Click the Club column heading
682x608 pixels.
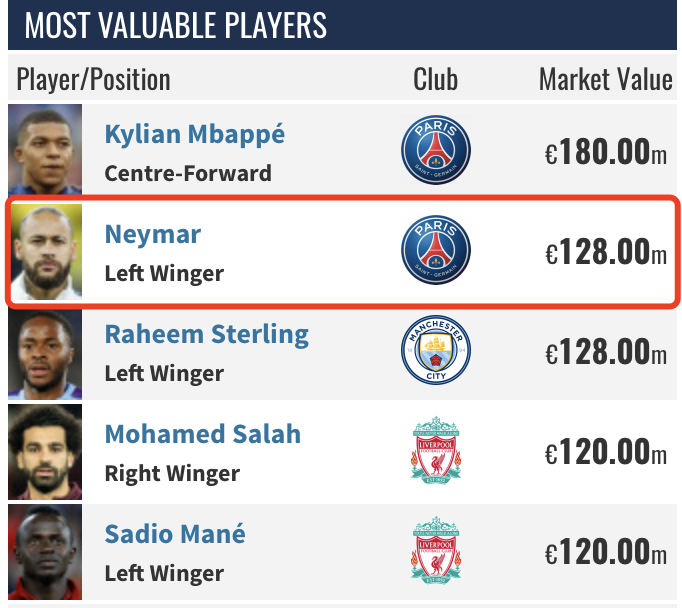point(435,79)
